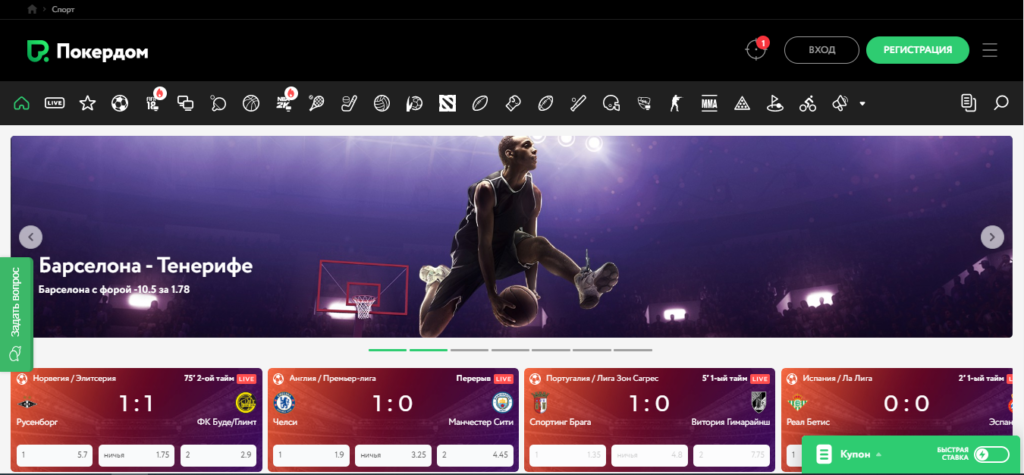Show next banner slide arrow

(993, 237)
